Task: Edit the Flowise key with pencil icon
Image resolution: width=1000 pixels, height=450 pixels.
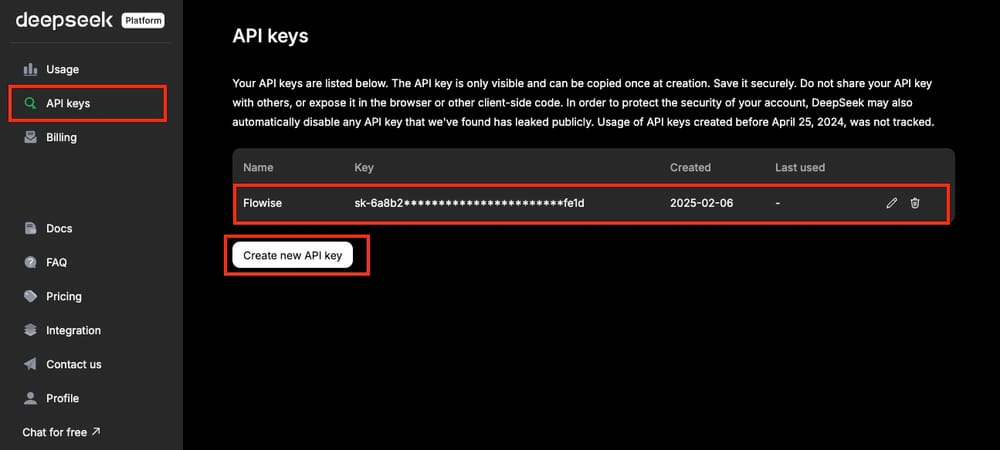Action: point(891,203)
